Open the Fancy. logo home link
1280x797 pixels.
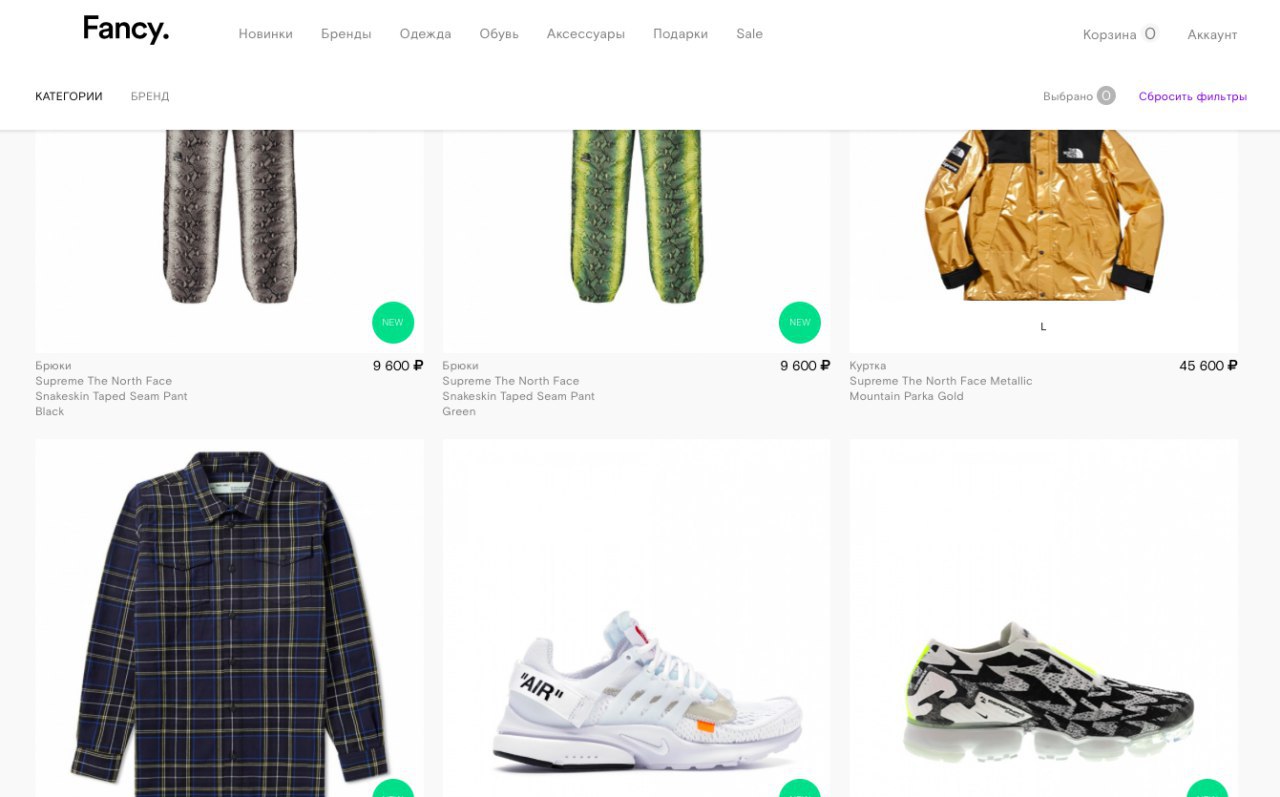click(x=126, y=30)
